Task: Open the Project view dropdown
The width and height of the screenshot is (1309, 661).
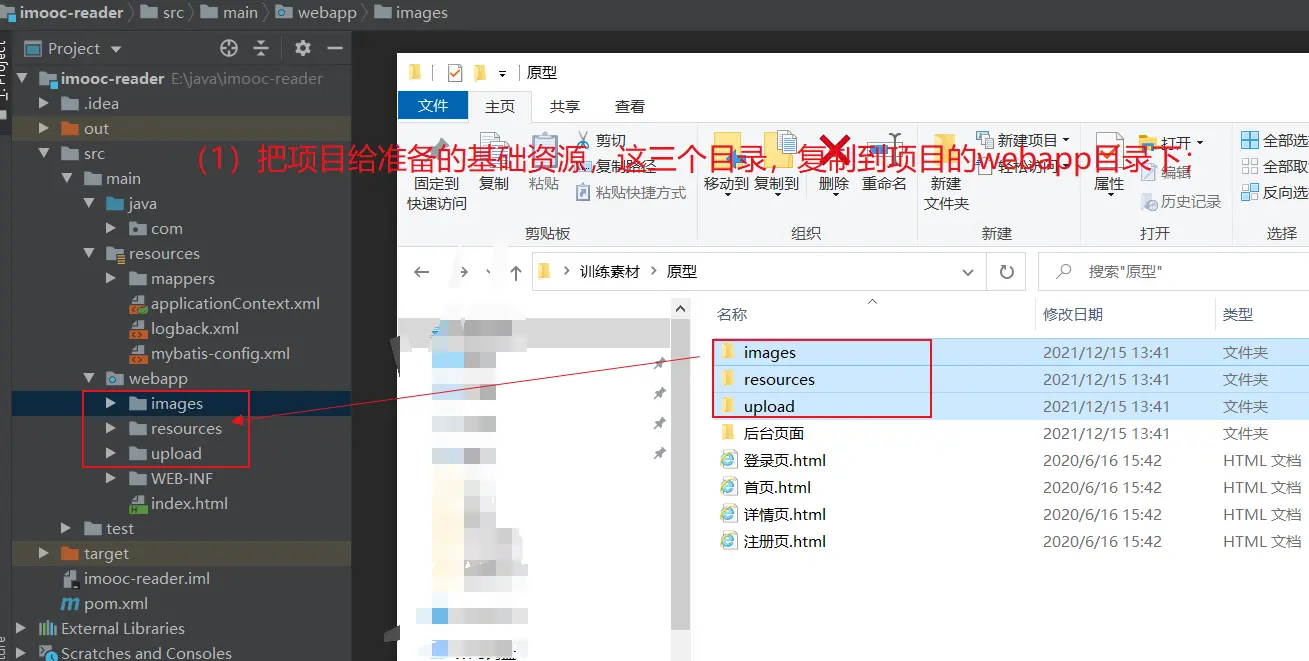Action: (116, 49)
